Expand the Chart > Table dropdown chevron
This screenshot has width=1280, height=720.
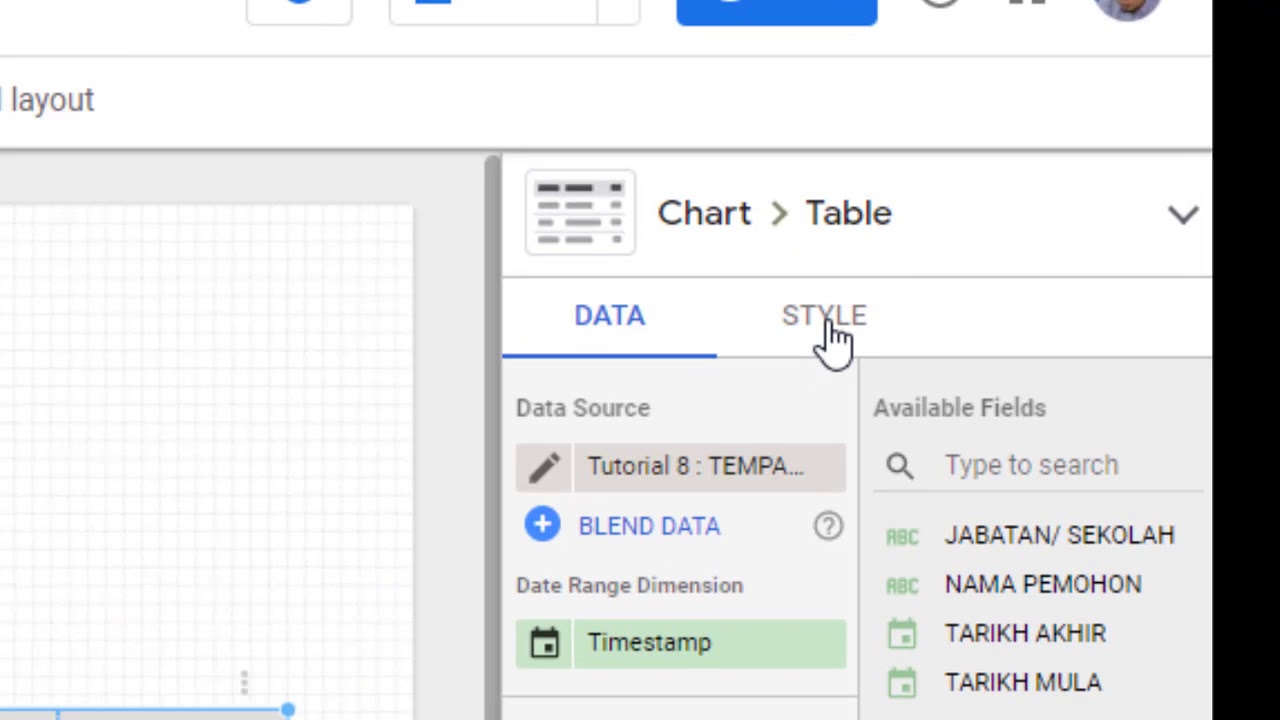(1183, 214)
